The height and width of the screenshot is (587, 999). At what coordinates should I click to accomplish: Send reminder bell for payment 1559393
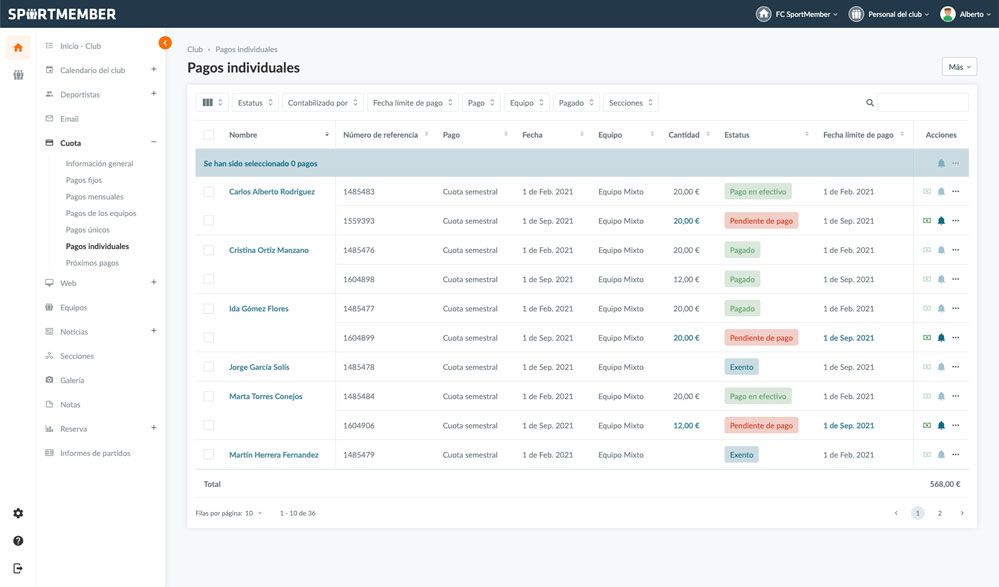pos(941,221)
